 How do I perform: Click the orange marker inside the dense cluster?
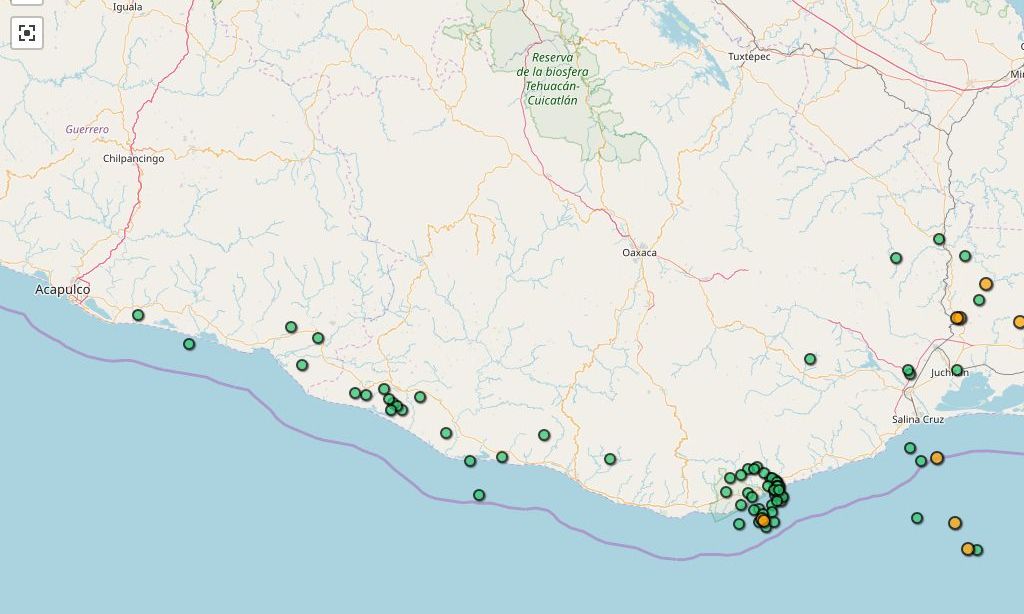tap(764, 520)
